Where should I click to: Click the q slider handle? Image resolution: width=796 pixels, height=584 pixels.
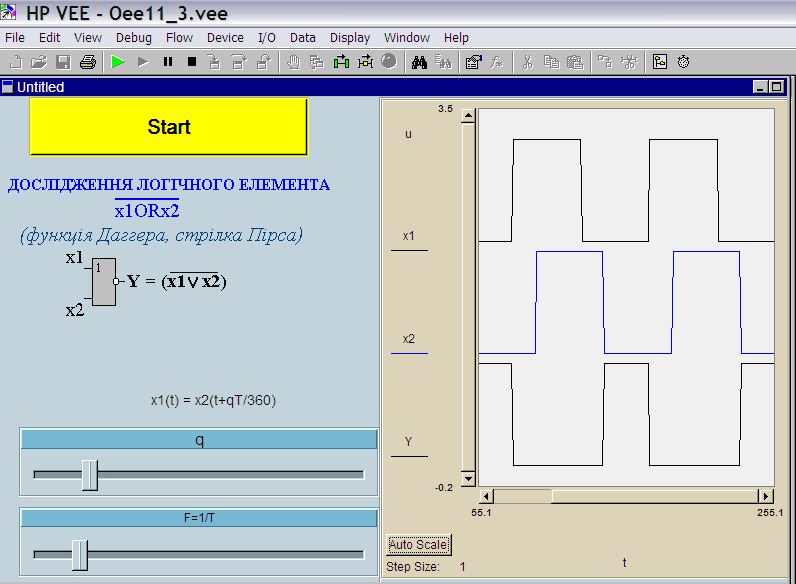click(x=90, y=475)
